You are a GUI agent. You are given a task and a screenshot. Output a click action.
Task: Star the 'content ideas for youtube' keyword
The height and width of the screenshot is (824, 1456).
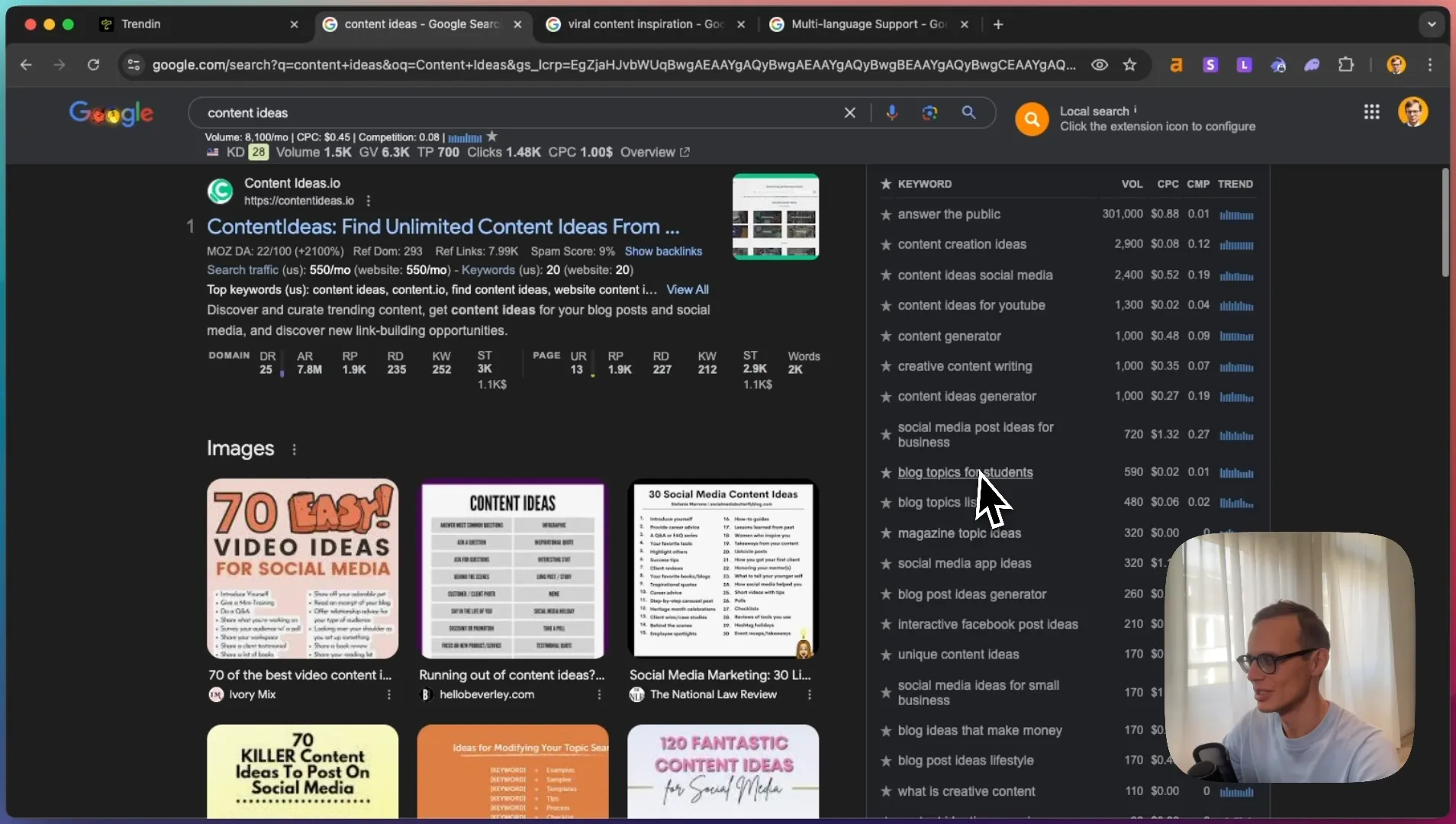[885, 306]
